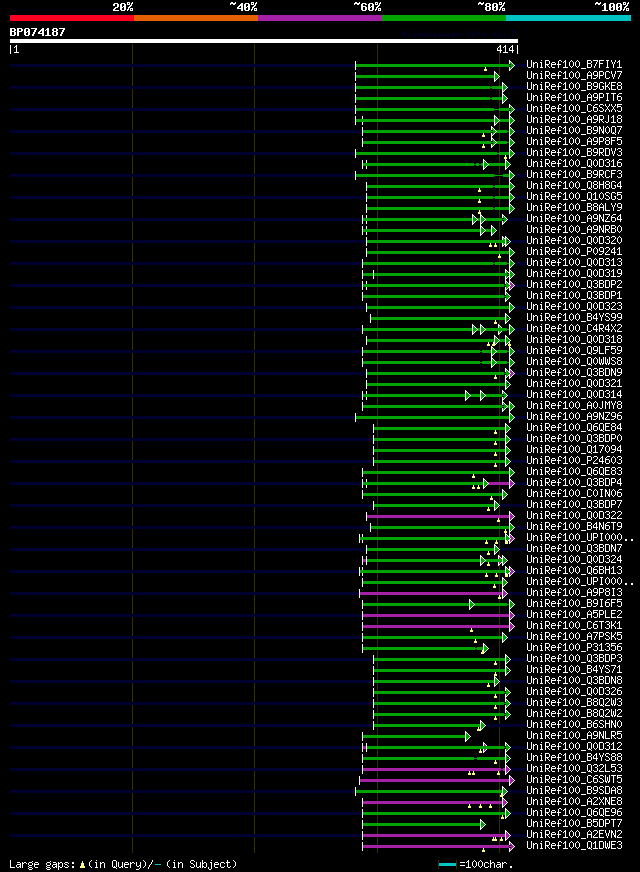Image resolution: width=640 pixels, height=872 pixels.
Task: Click the green alignment bar for UniRef100_A9PCV7
Action: coord(427,76)
